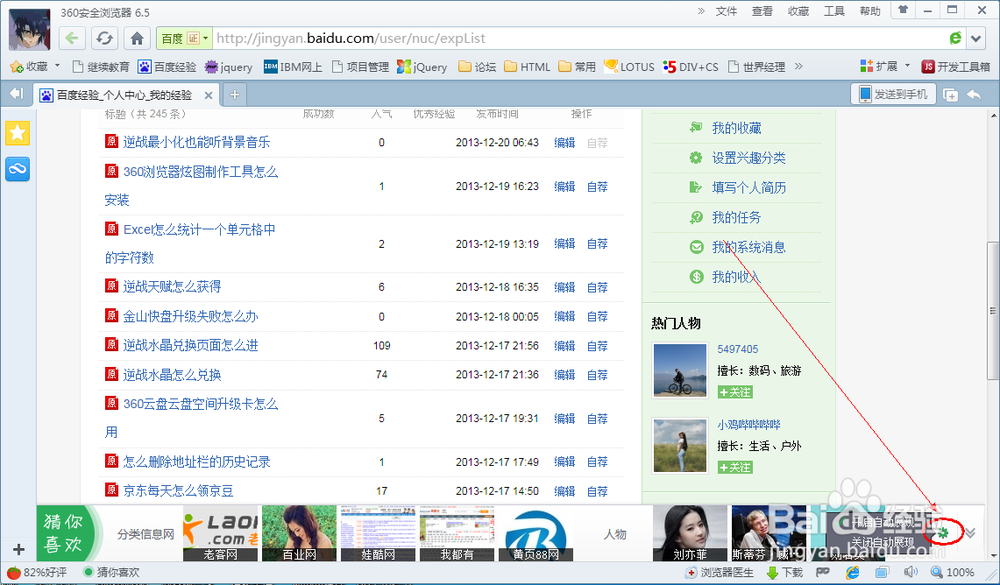
Task: Click the green IE compatibility mode icon
Action: click(x=955, y=38)
